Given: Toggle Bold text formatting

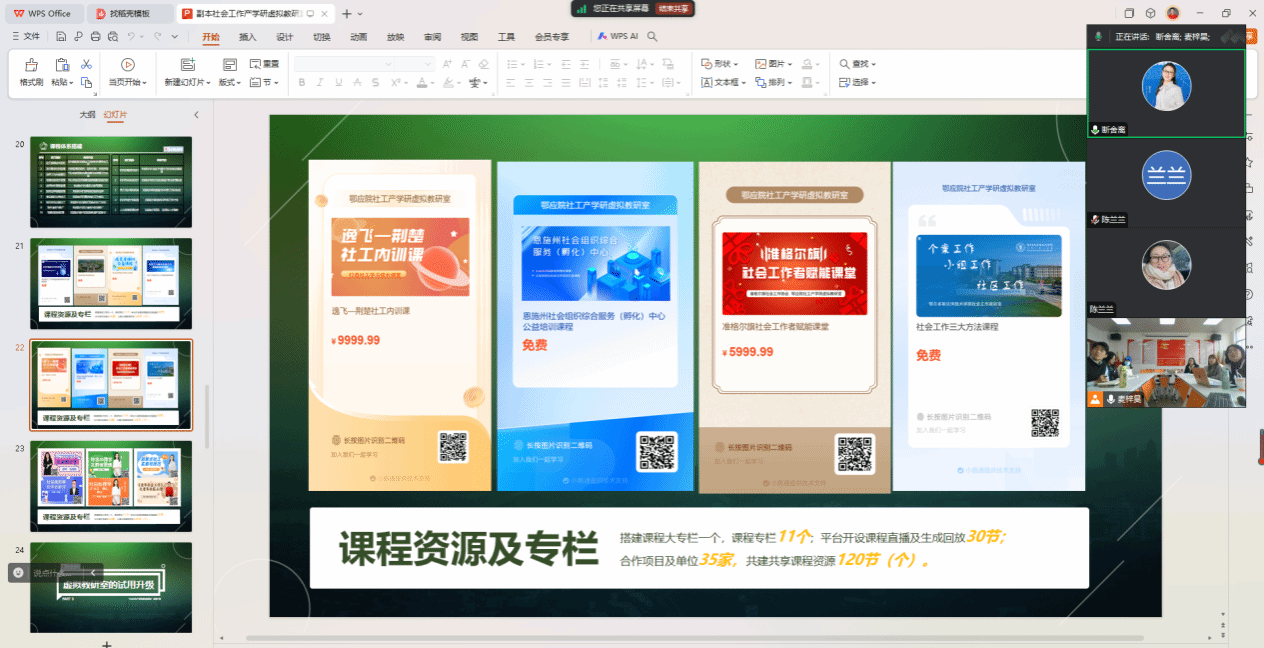Looking at the screenshot, I should tap(300, 83).
